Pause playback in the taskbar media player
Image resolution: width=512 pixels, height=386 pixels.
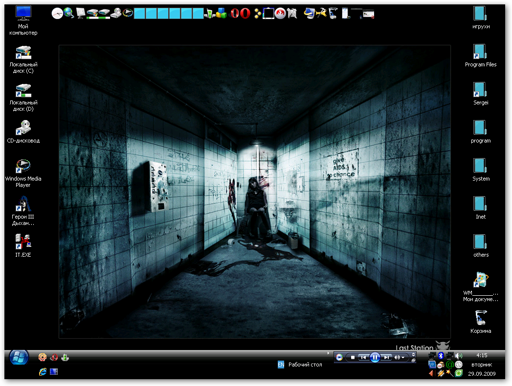pyautogui.click(x=375, y=358)
